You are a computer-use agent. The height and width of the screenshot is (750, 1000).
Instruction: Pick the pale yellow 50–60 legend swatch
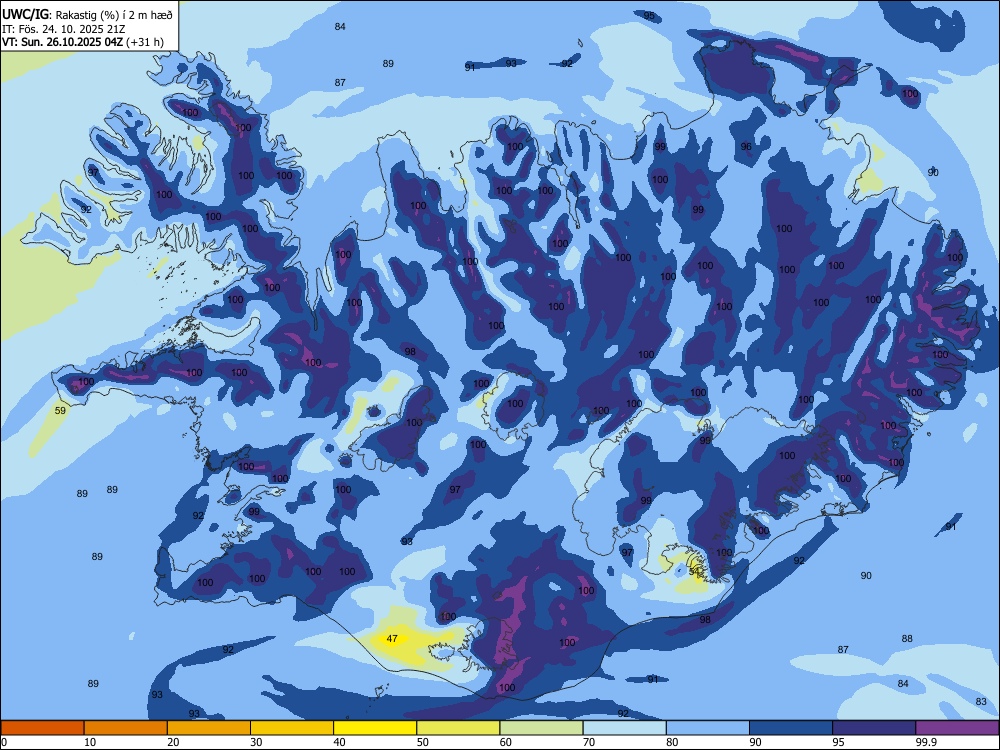[x=458, y=728]
